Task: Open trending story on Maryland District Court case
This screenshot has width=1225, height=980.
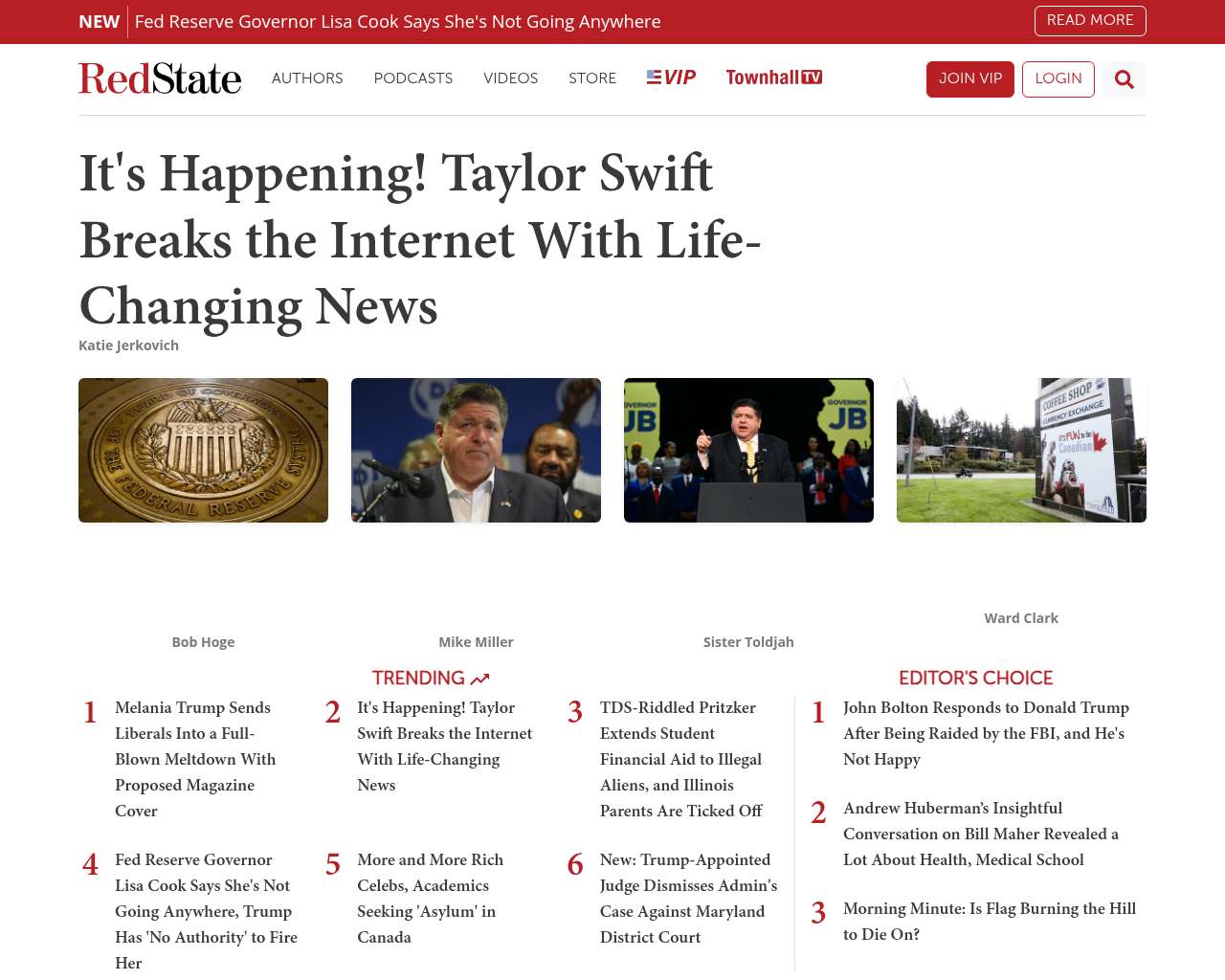Action: coord(689,899)
